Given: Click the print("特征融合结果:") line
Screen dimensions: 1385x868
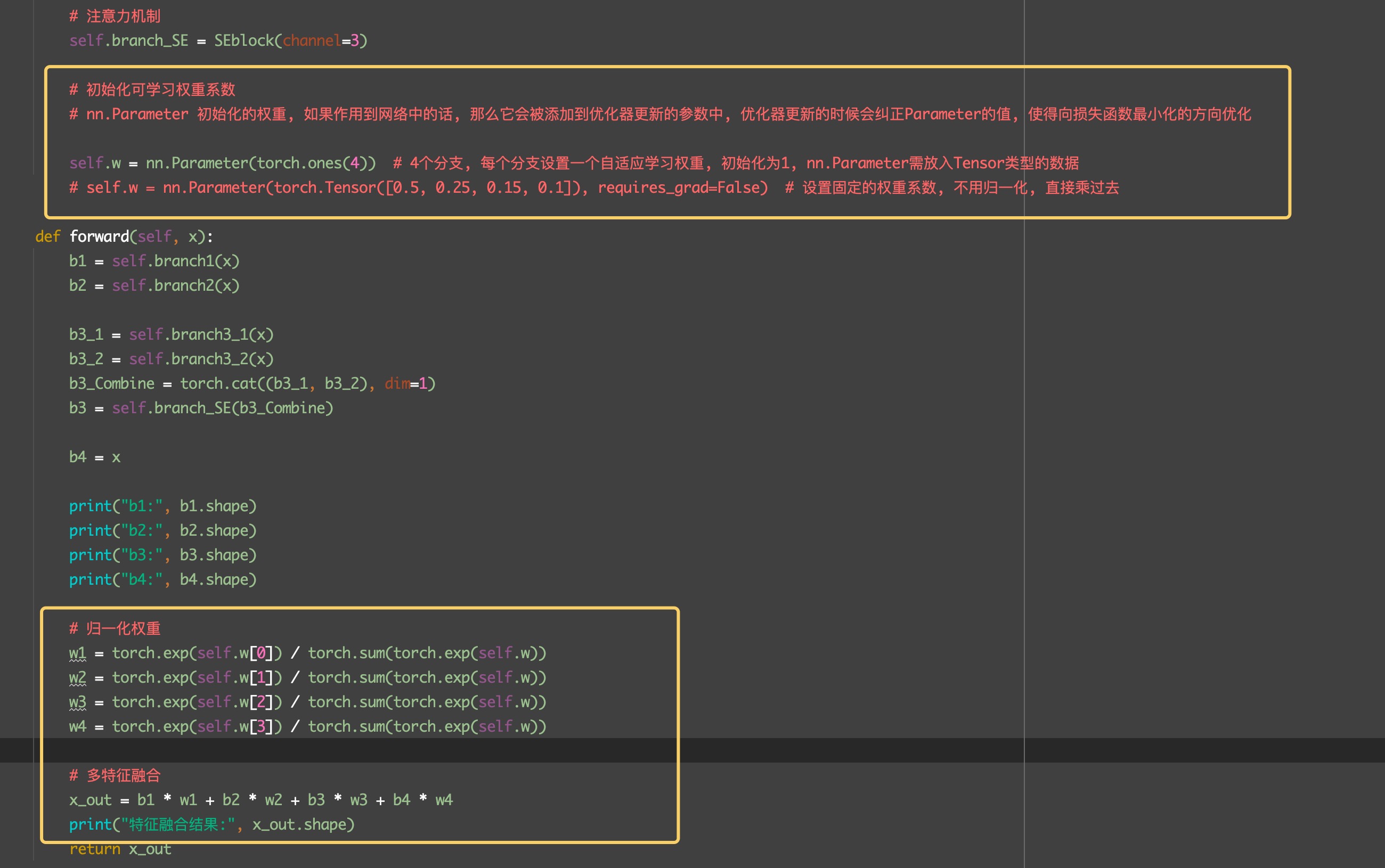Looking at the screenshot, I should point(212,825).
